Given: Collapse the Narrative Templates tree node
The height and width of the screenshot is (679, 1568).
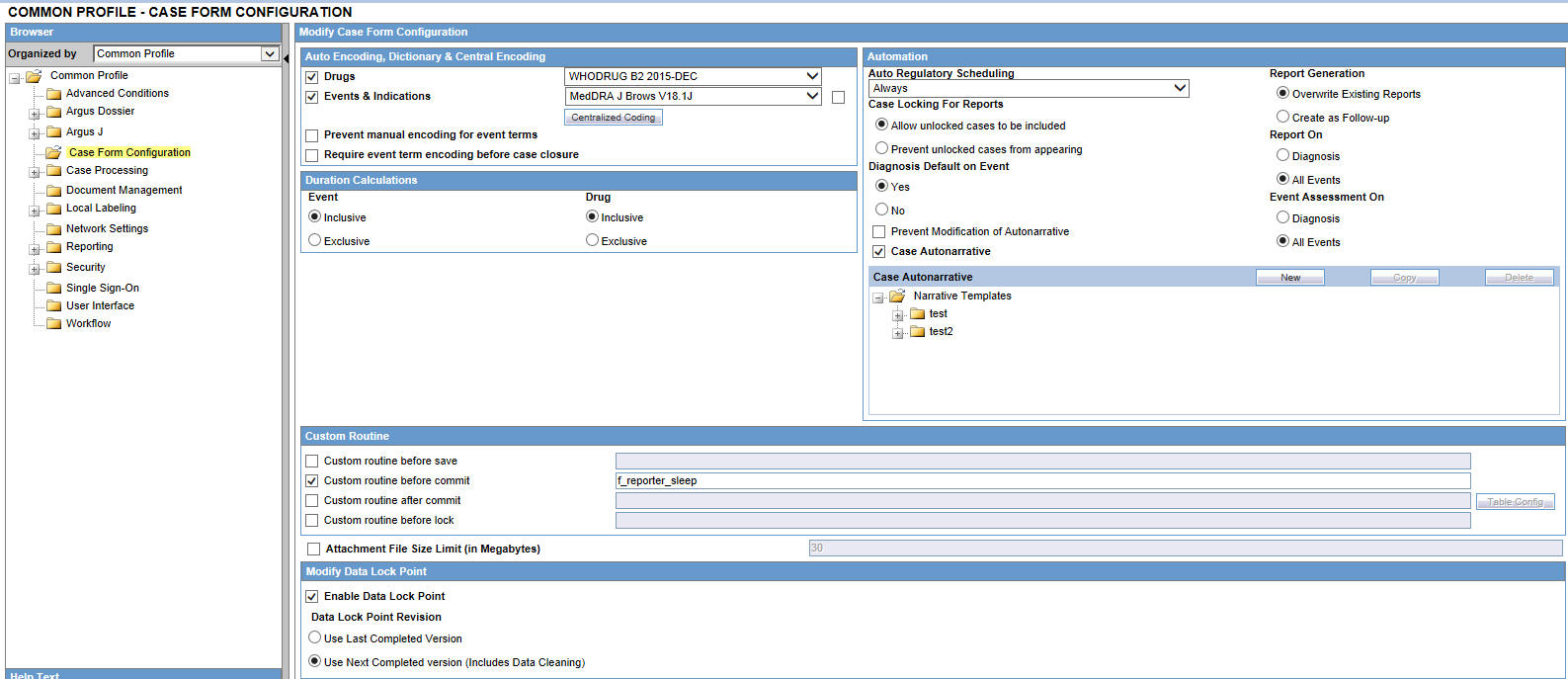Looking at the screenshot, I should (x=877, y=298).
